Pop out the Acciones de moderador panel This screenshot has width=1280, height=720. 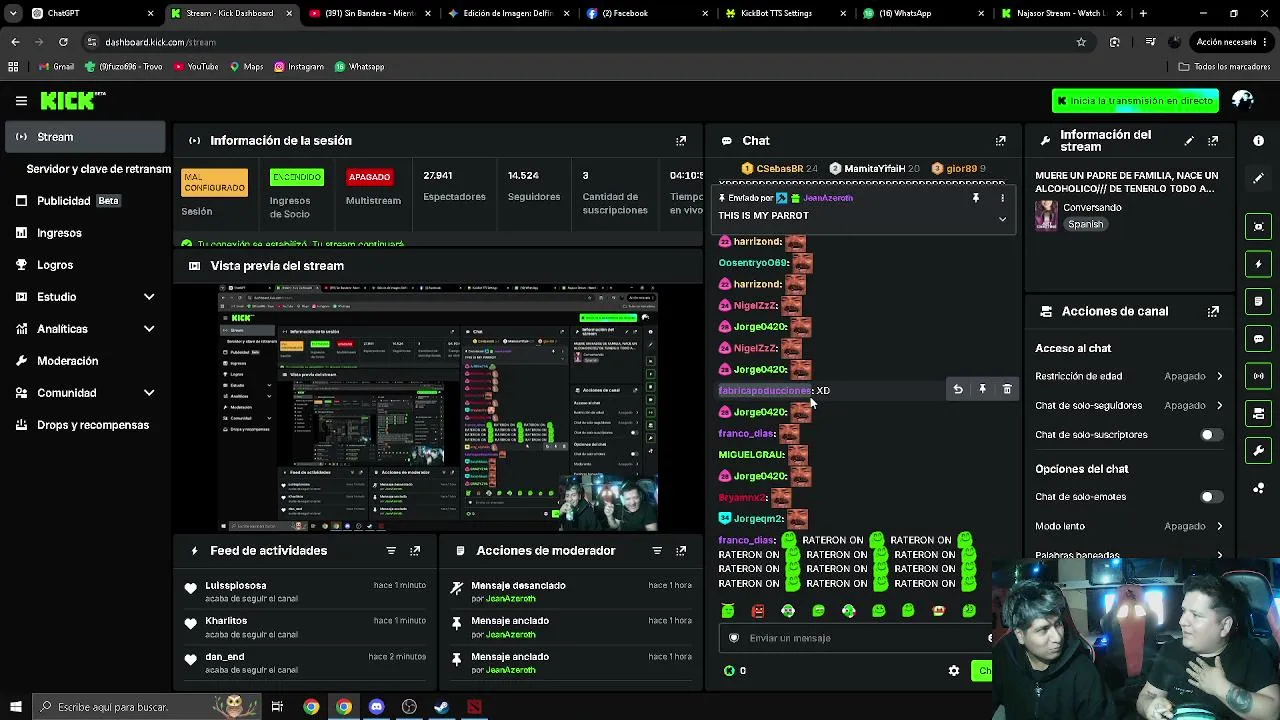pos(681,551)
